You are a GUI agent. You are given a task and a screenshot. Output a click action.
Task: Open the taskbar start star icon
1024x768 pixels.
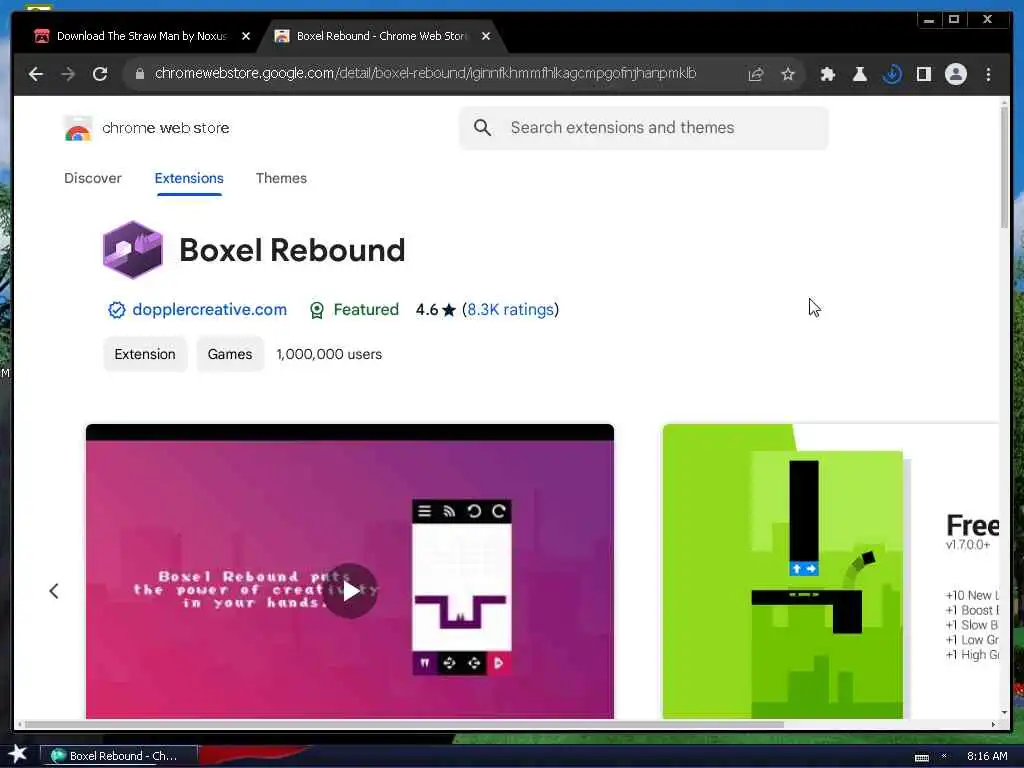click(x=18, y=754)
